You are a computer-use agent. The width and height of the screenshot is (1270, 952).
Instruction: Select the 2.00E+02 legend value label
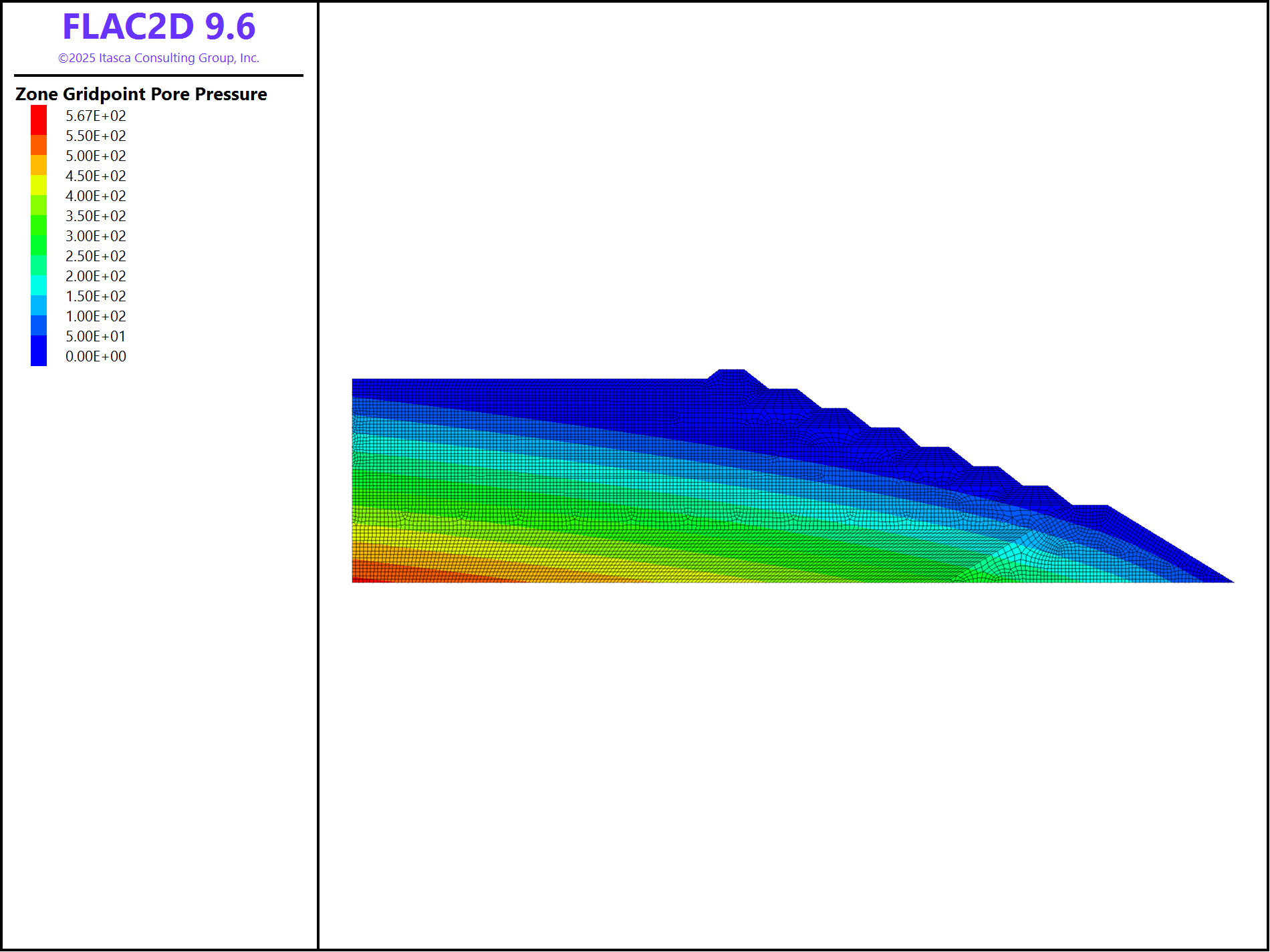tap(96, 277)
